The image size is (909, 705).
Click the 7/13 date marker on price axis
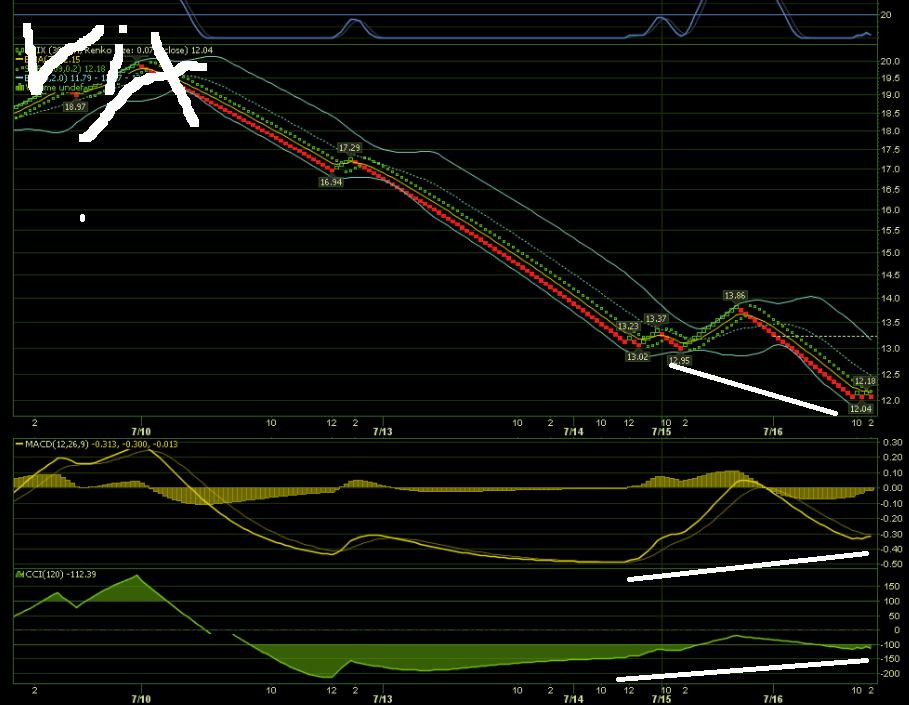pos(383,431)
